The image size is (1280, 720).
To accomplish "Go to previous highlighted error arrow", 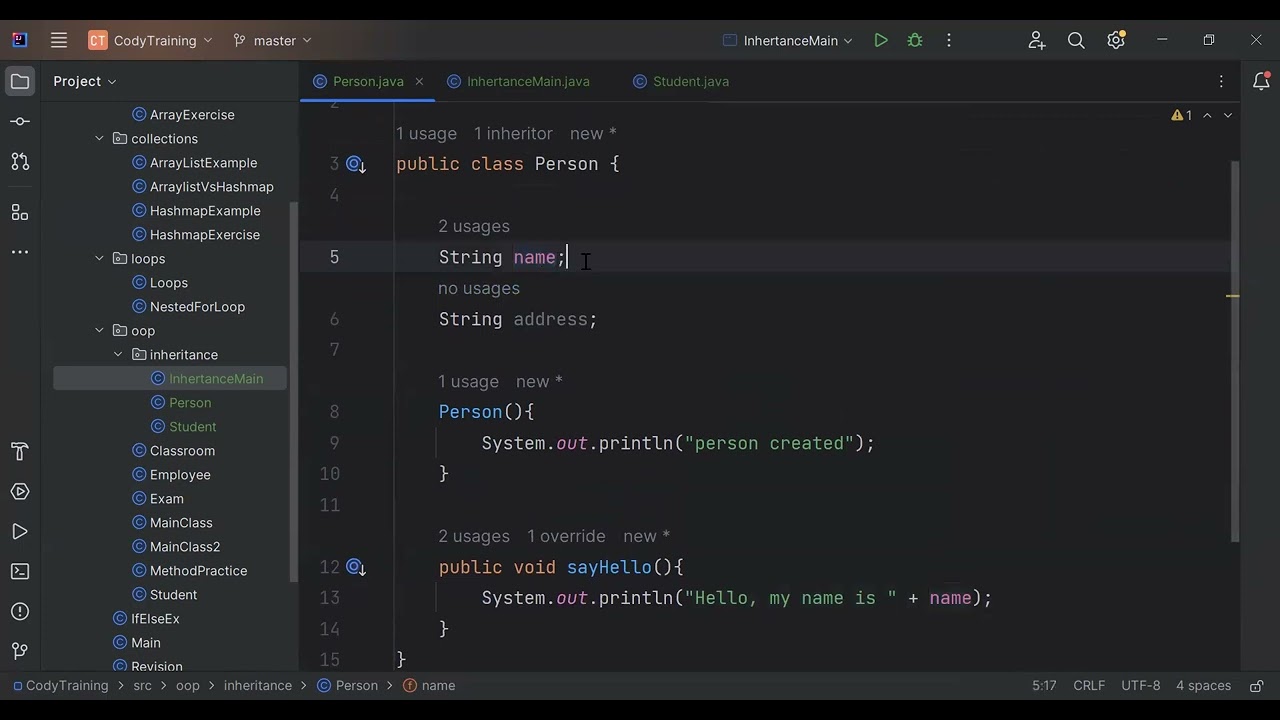I will 1207,116.
